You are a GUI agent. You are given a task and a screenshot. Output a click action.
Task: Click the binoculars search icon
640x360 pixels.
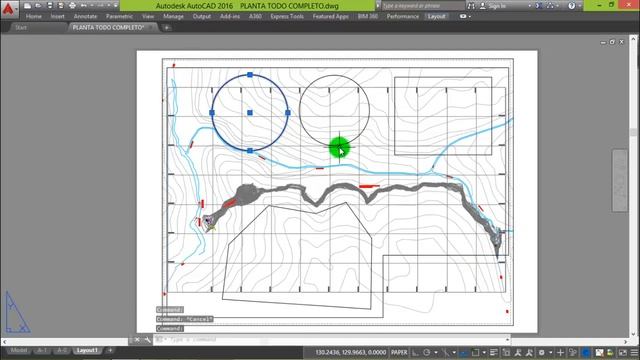(471, 6)
